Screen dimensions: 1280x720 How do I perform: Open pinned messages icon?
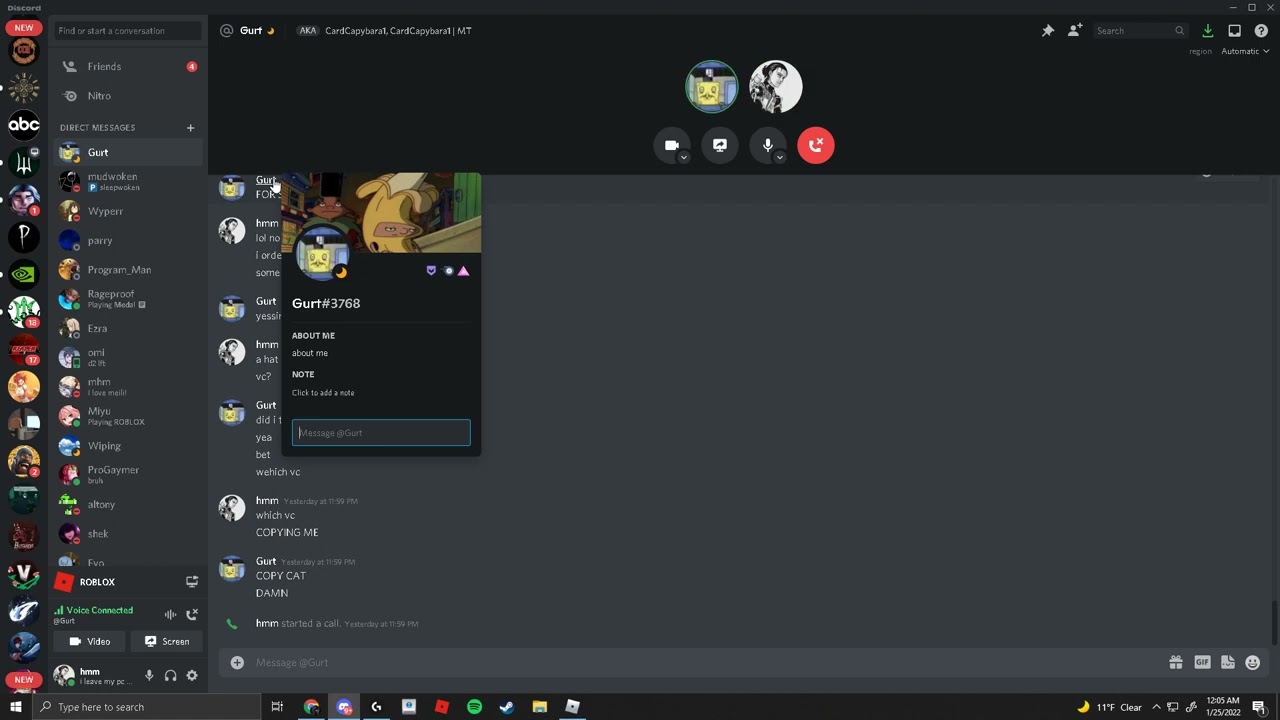tap(1048, 31)
